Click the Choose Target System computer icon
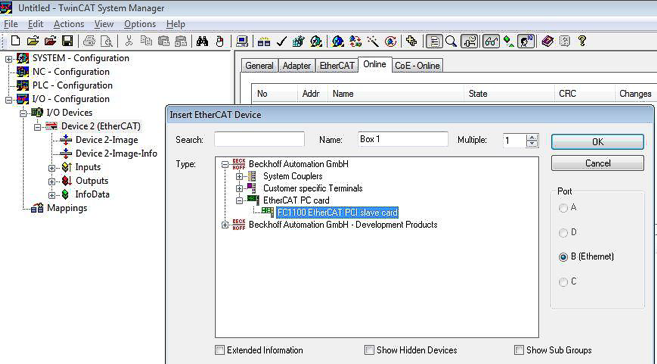657x364 pixels. 242,41
